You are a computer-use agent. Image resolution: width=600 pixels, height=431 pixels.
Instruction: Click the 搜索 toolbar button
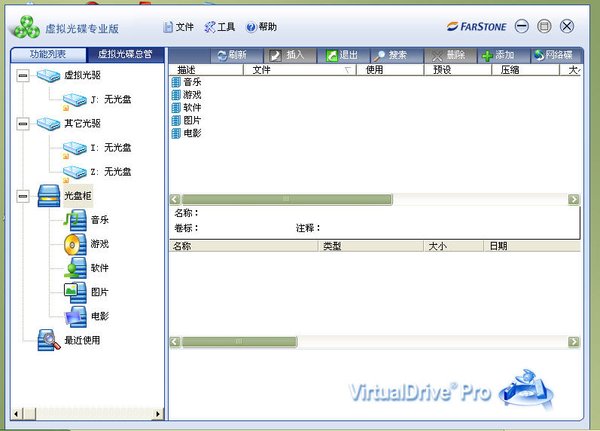pos(397,56)
